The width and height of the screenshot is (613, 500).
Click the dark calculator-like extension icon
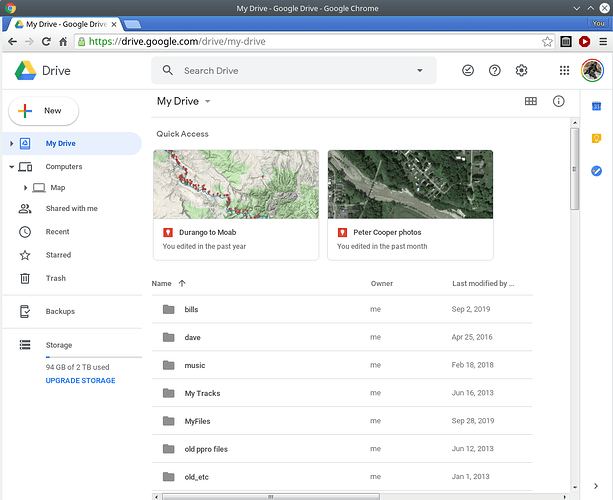(566, 41)
